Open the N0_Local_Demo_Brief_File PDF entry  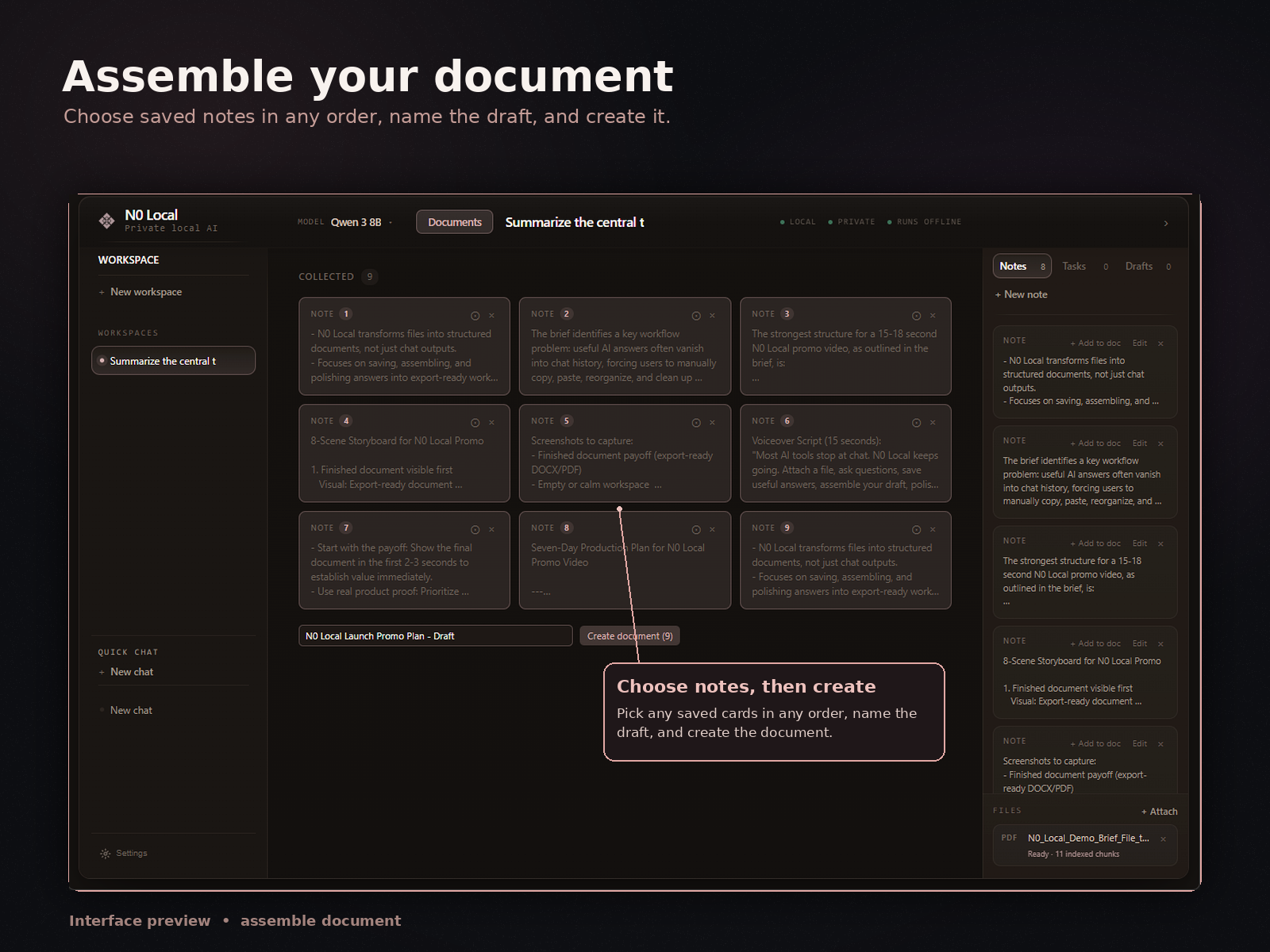[x=1085, y=845]
